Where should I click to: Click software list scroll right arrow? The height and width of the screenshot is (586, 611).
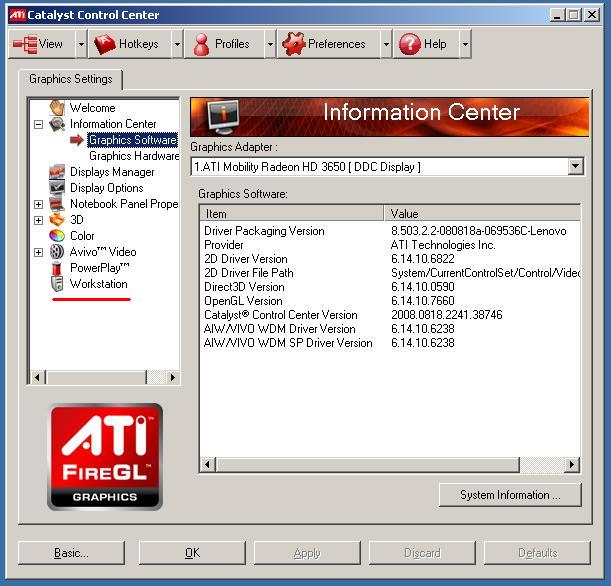(x=572, y=464)
